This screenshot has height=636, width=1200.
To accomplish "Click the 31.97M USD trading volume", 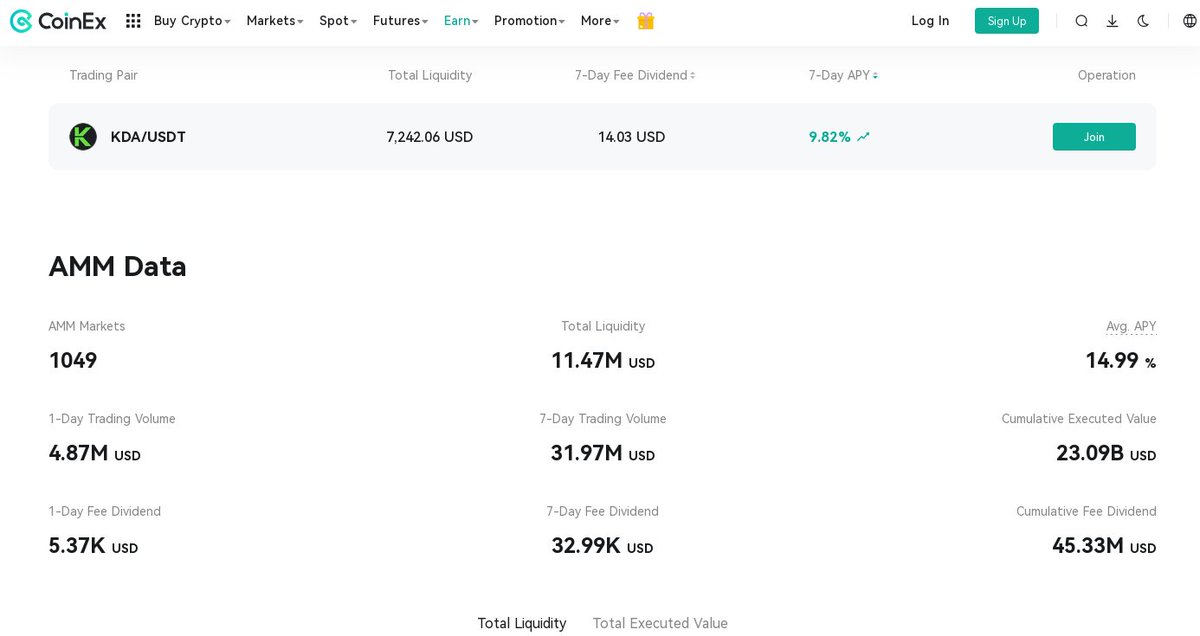I will click(x=603, y=453).
